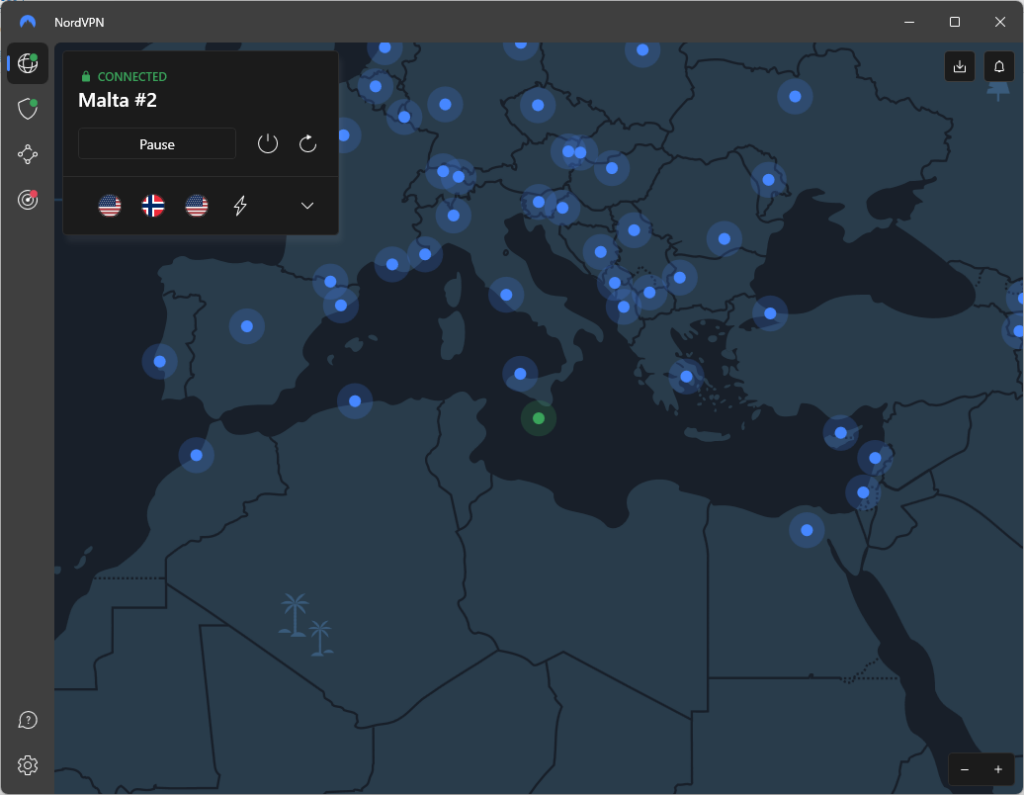Disconnect VPN using the power icon

coord(267,144)
